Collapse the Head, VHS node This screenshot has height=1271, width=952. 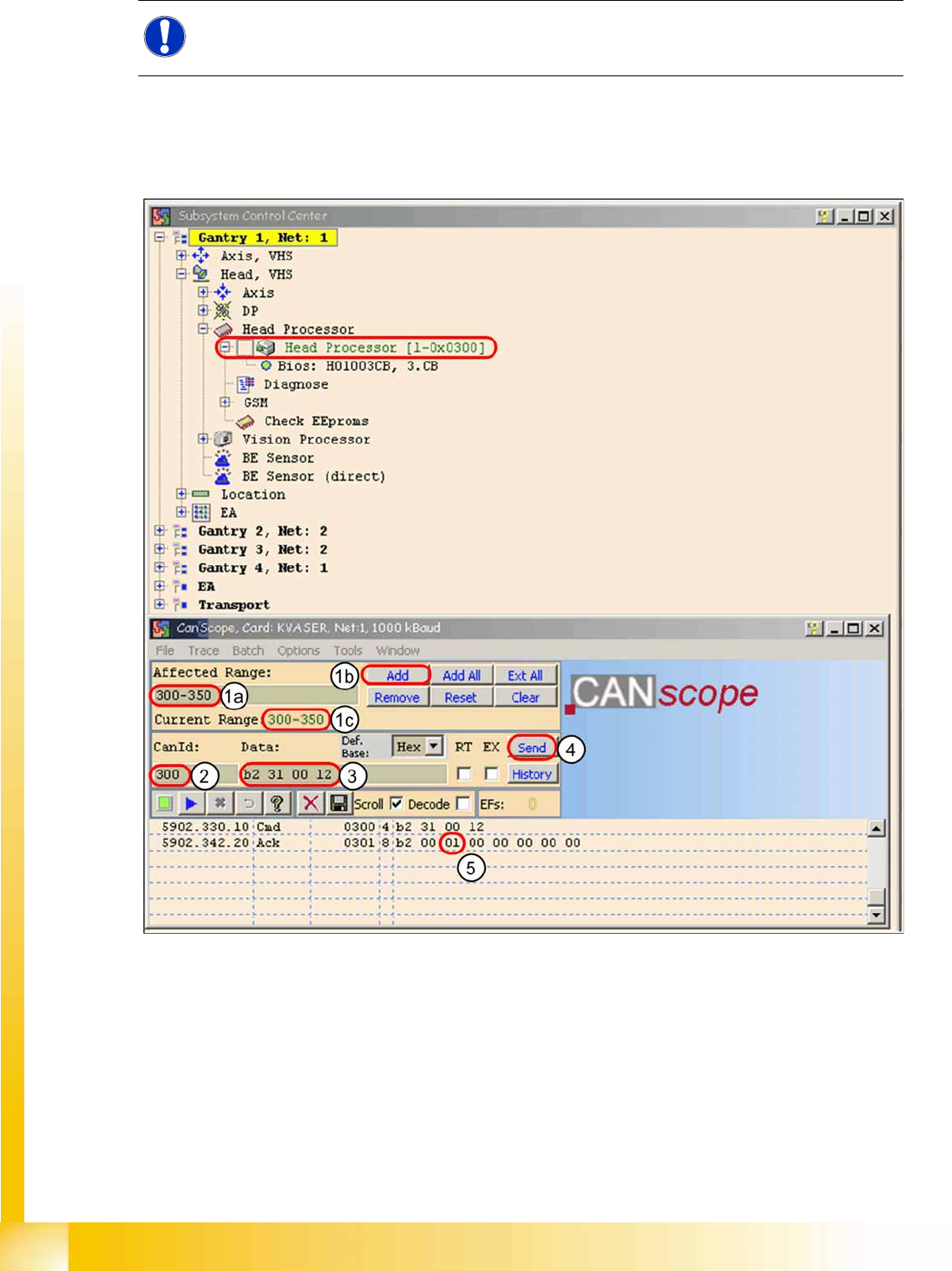(x=181, y=273)
